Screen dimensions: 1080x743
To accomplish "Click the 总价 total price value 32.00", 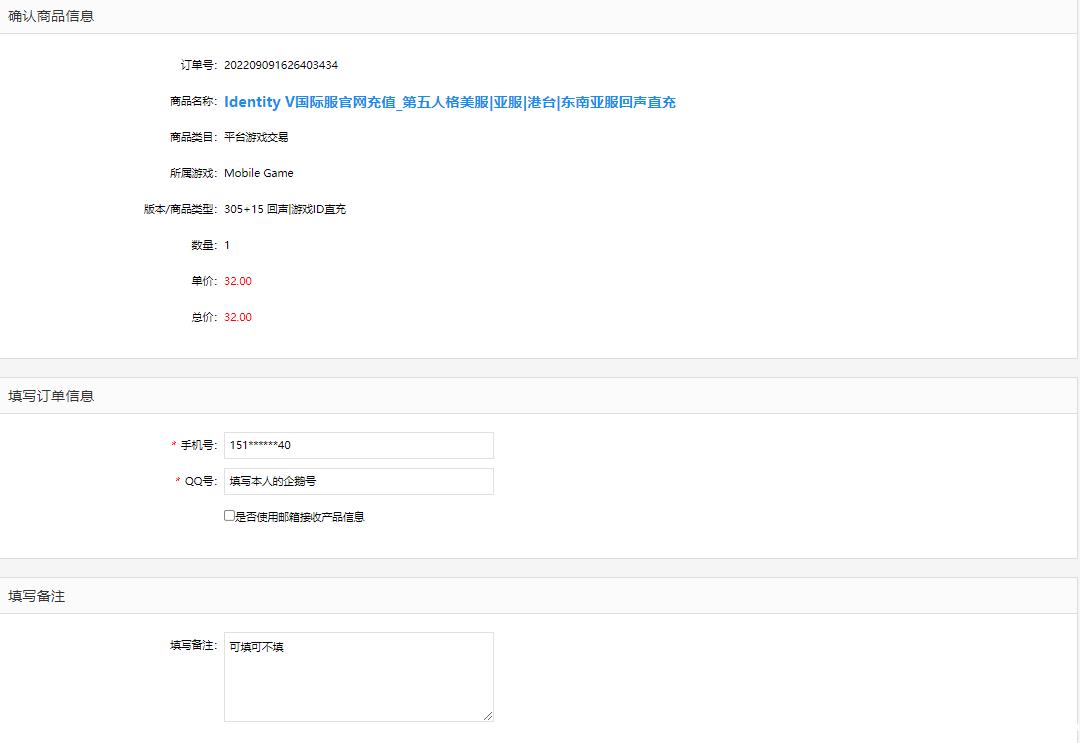I will pos(238,317).
